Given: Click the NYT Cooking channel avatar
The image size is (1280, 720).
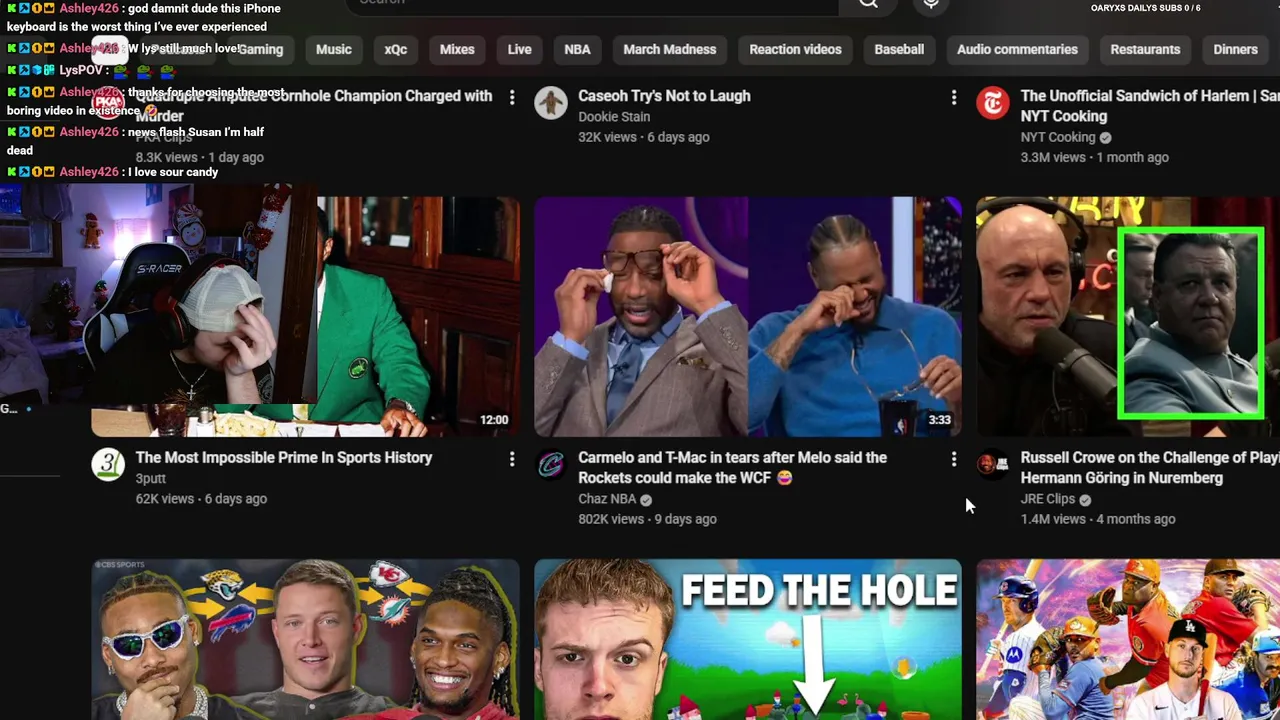Looking at the screenshot, I should (993, 103).
